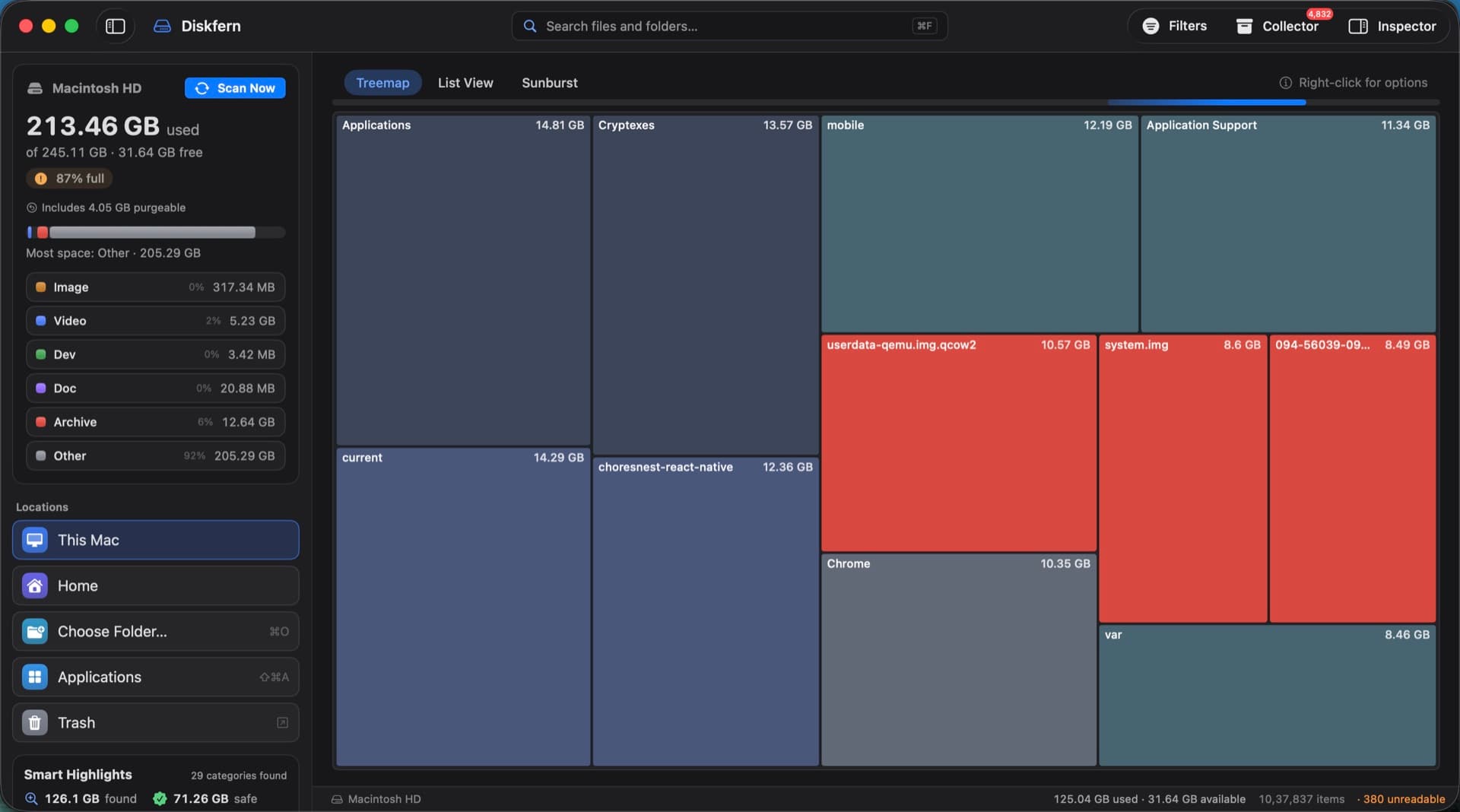Click the Macintosh HD icon in status bar
The height and width of the screenshot is (812, 1460).
(x=337, y=799)
